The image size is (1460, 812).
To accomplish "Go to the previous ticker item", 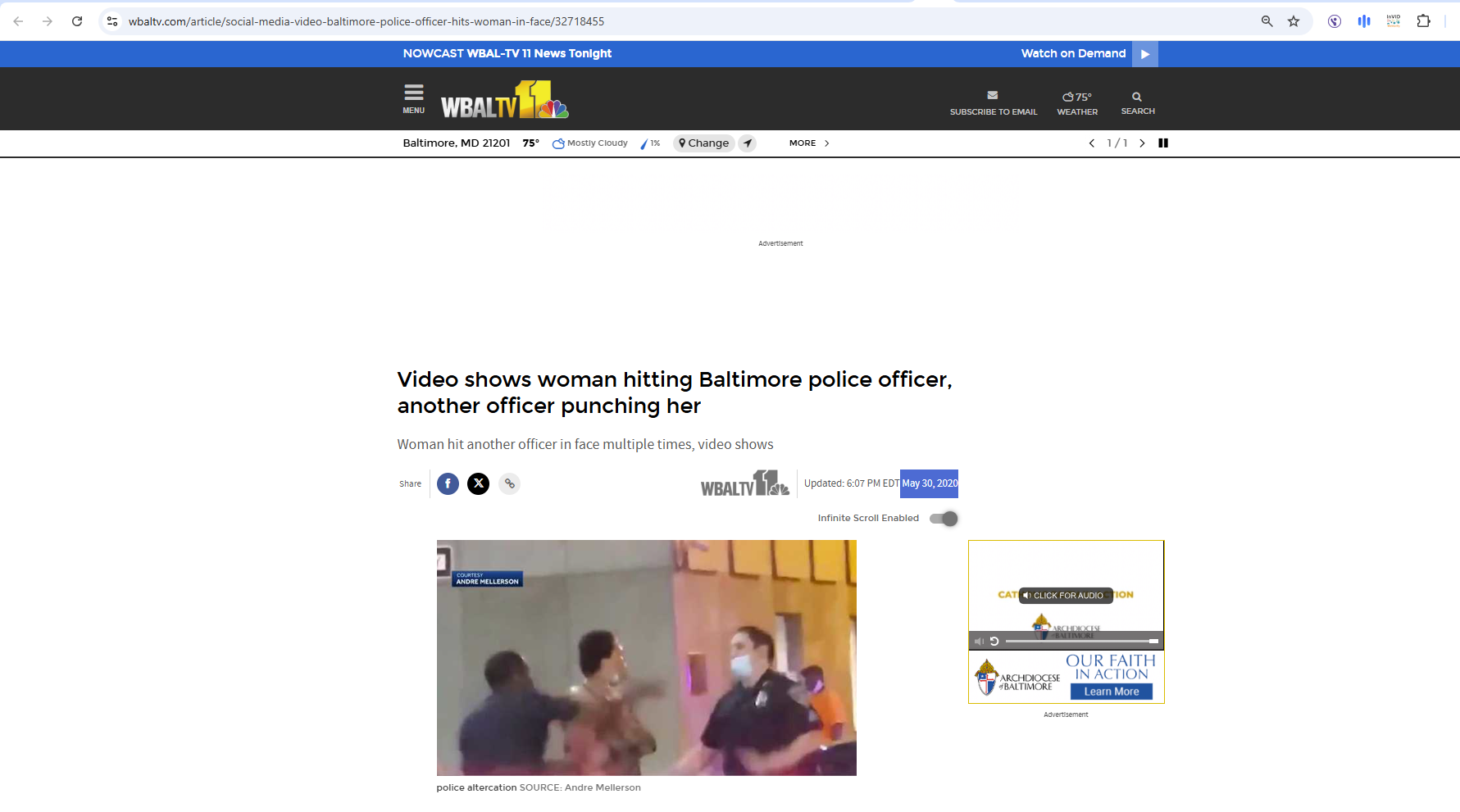I will tap(1091, 143).
